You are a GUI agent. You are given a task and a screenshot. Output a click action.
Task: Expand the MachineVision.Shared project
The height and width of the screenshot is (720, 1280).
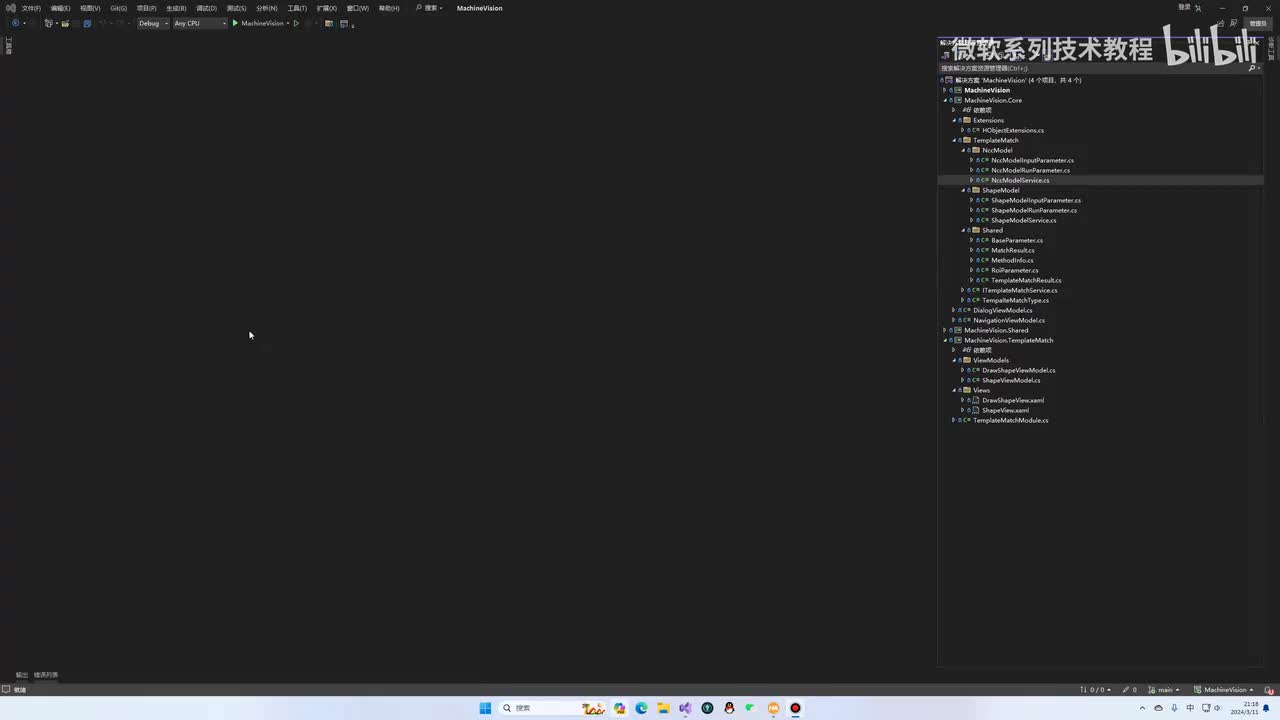[x=945, y=330]
